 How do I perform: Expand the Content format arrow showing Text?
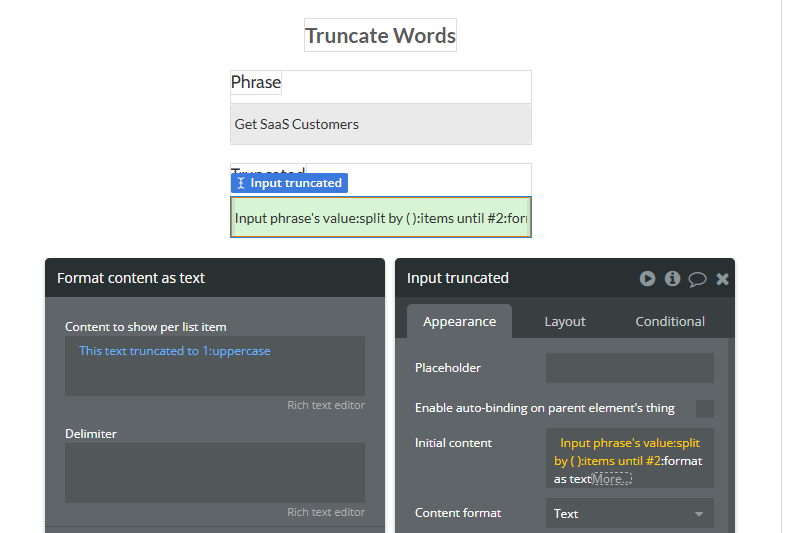click(x=699, y=514)
